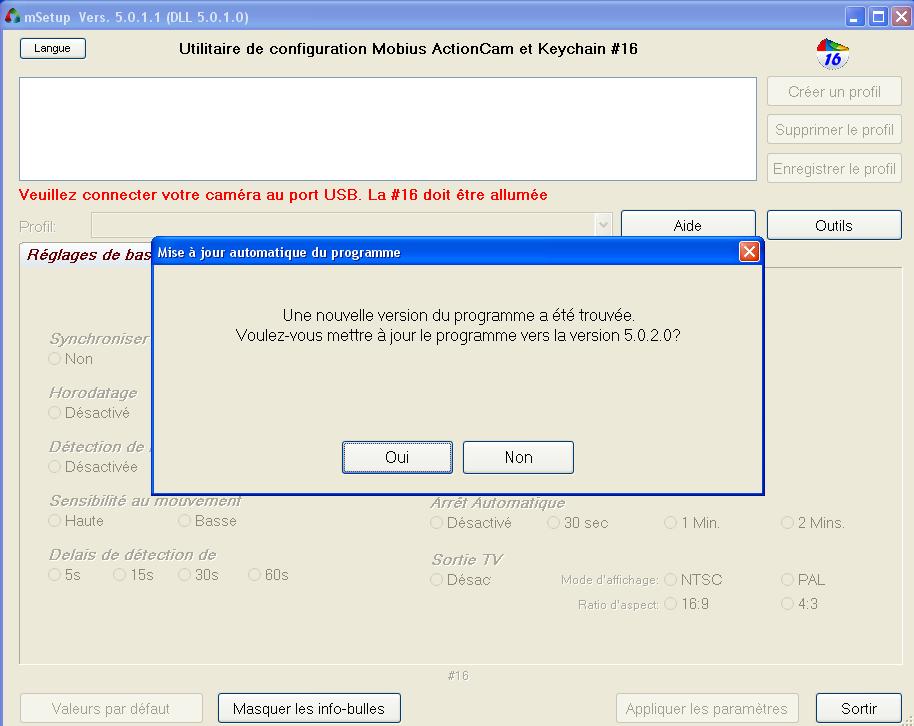Select Désactivé under Horodatage
Viewport: 914px width, 726px height.
(55, 413)
